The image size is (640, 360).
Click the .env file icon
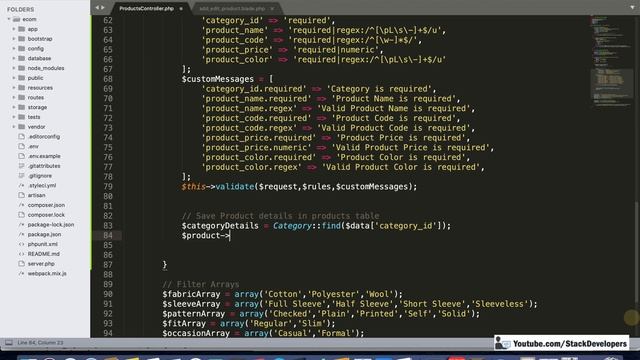point(22,146)
